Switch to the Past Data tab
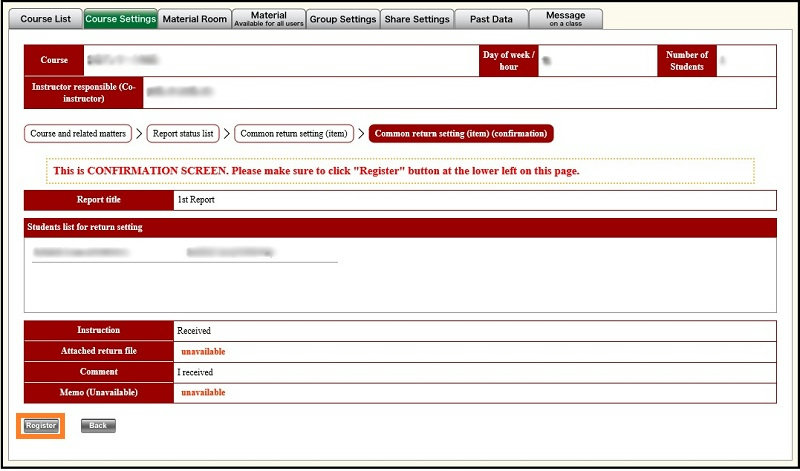 (490, 19)
